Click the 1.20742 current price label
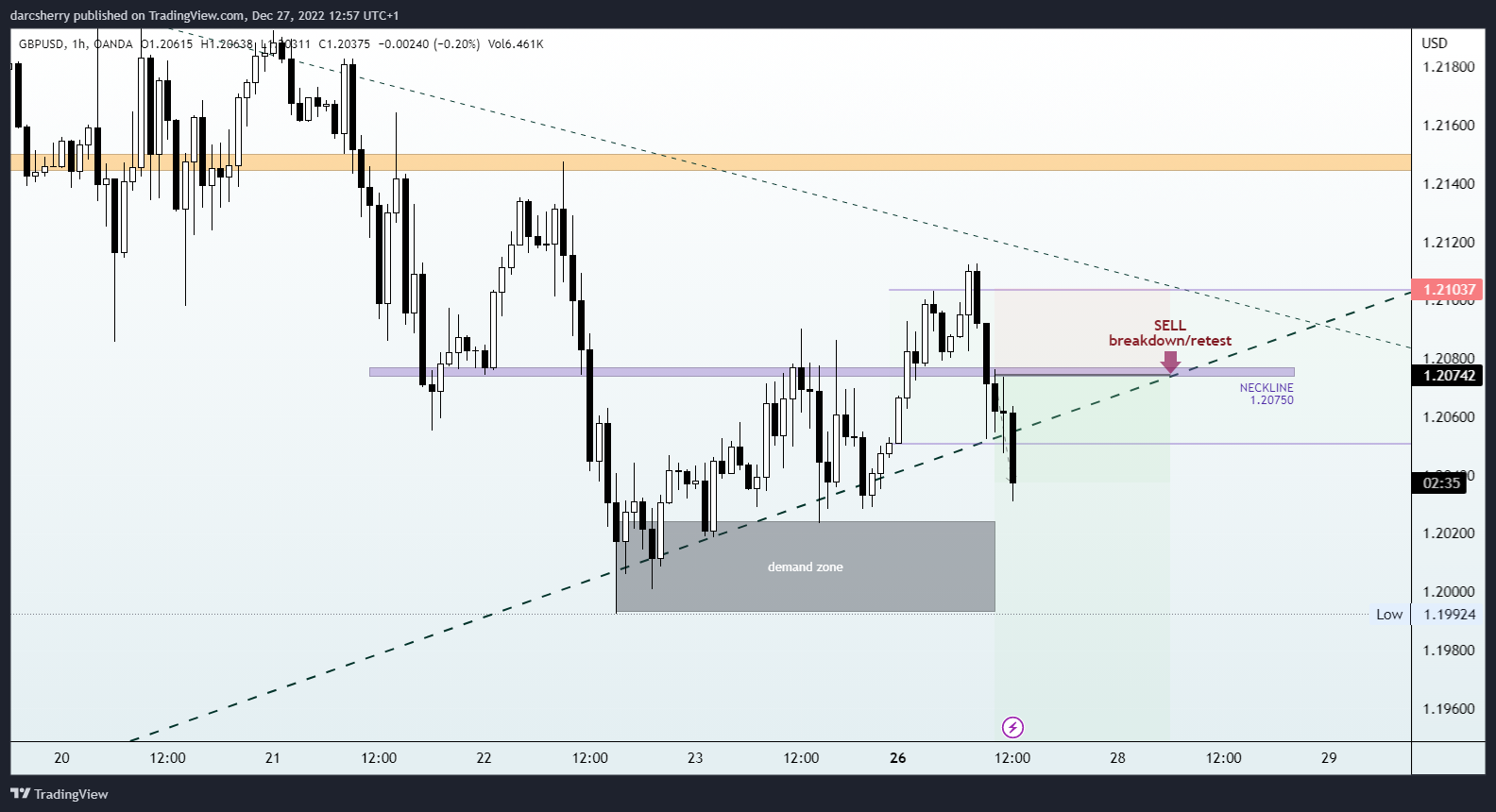The height and width of the screenshot is (812, 1496). (1448, 376)
